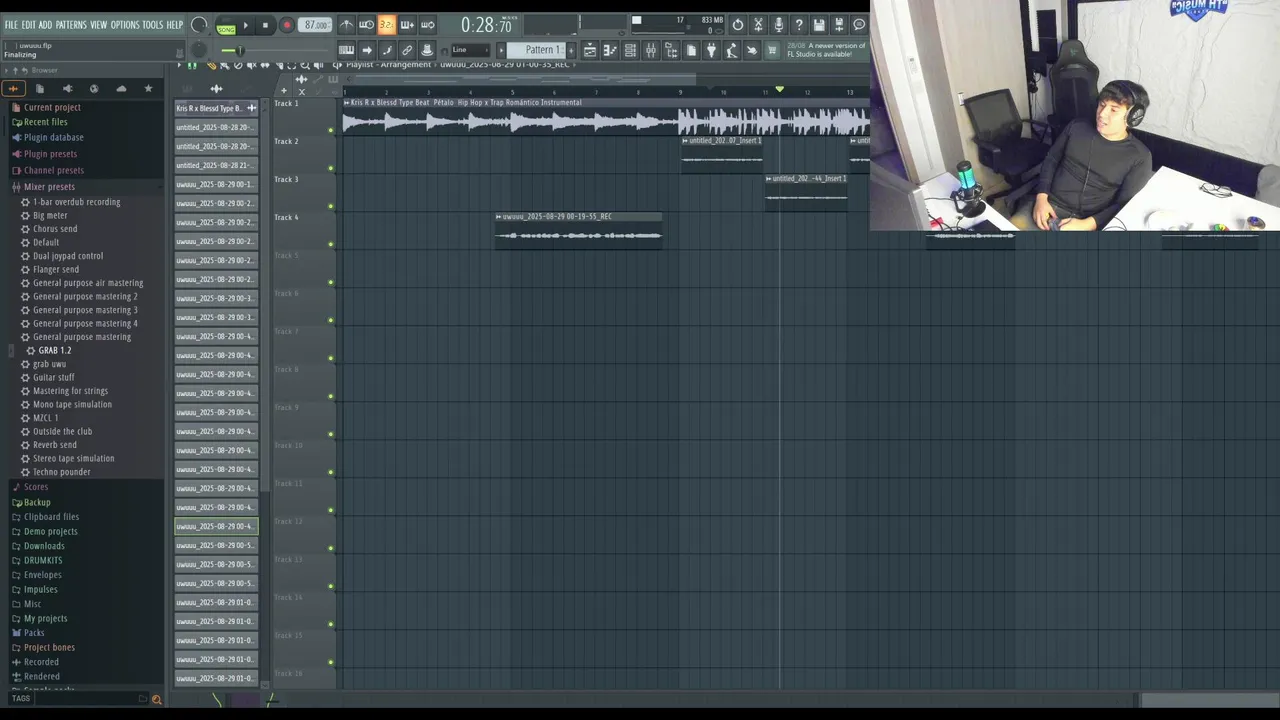Select the GRAB 1.2 preset
The width and height of the screenshot is (1280, 720).
tap(54, 351)
